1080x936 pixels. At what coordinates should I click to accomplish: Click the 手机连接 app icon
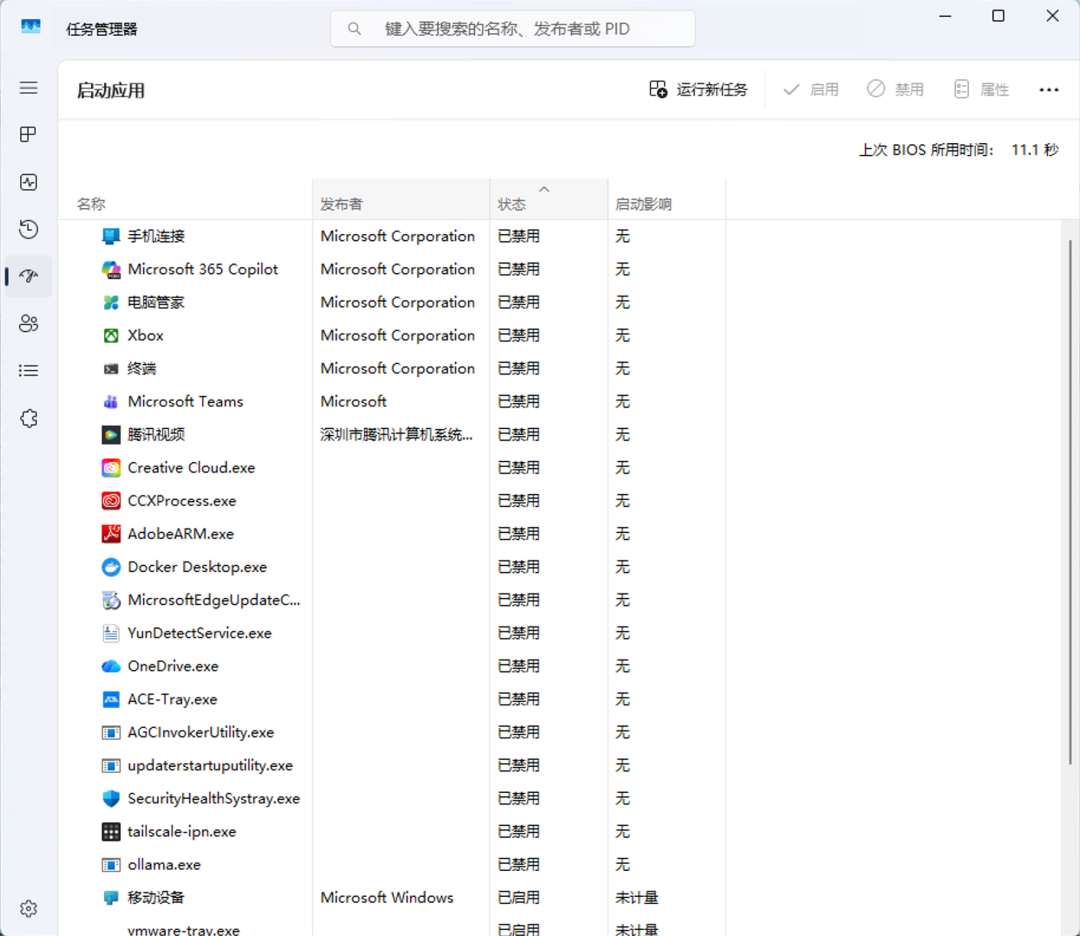pyautogui.click(x=111, y=236)
